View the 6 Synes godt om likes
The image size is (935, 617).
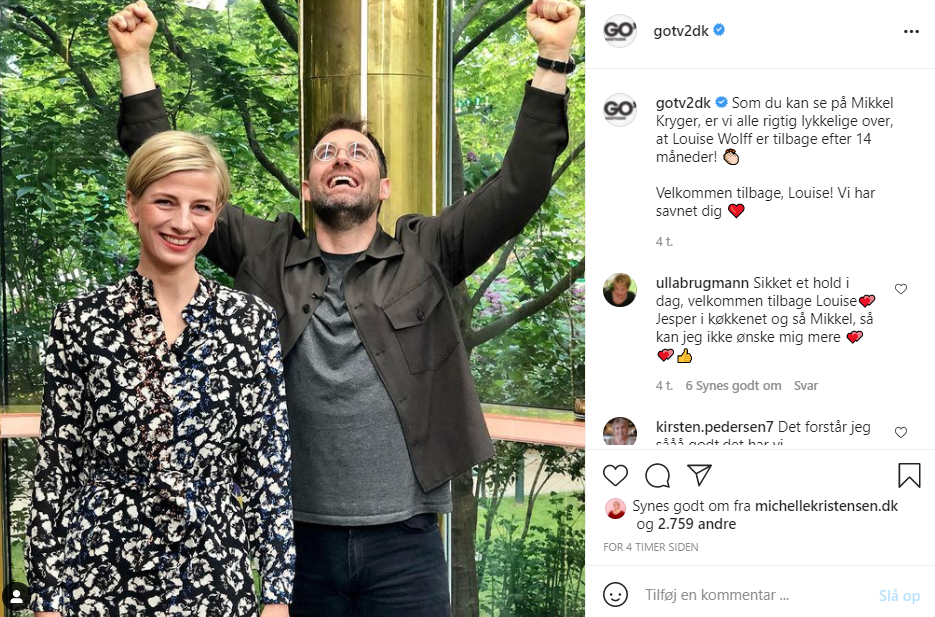[x=734, y=386]
